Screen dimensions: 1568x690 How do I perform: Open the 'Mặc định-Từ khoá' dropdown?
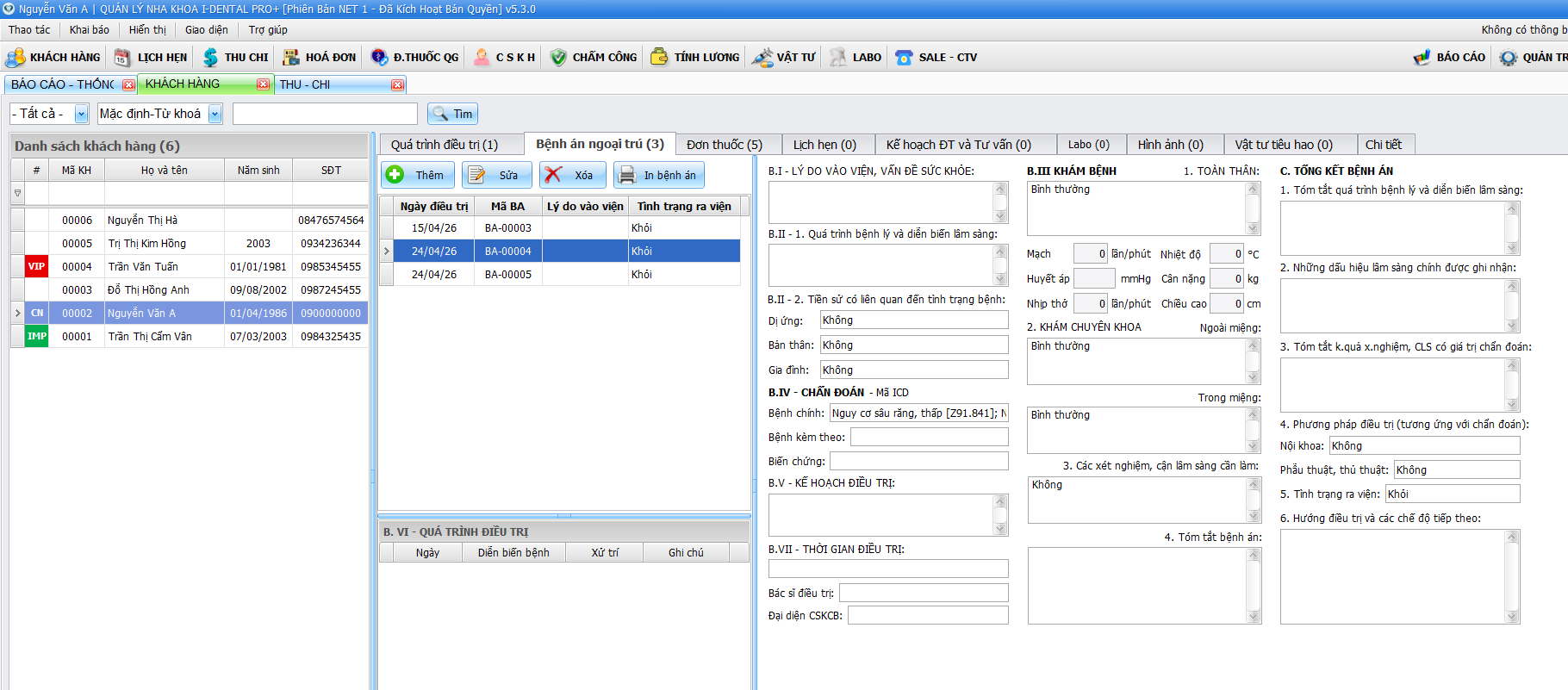tap(215, 114)
